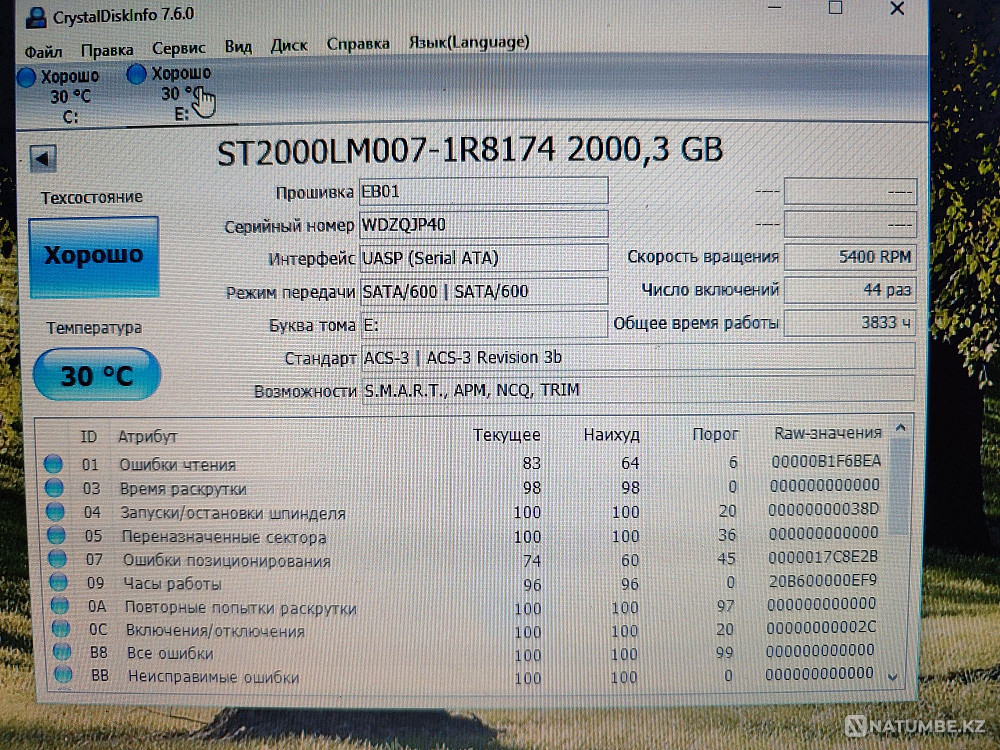Click the Стандарт field ACS-3
1000x750 pixels.
[x=638, y=357]
